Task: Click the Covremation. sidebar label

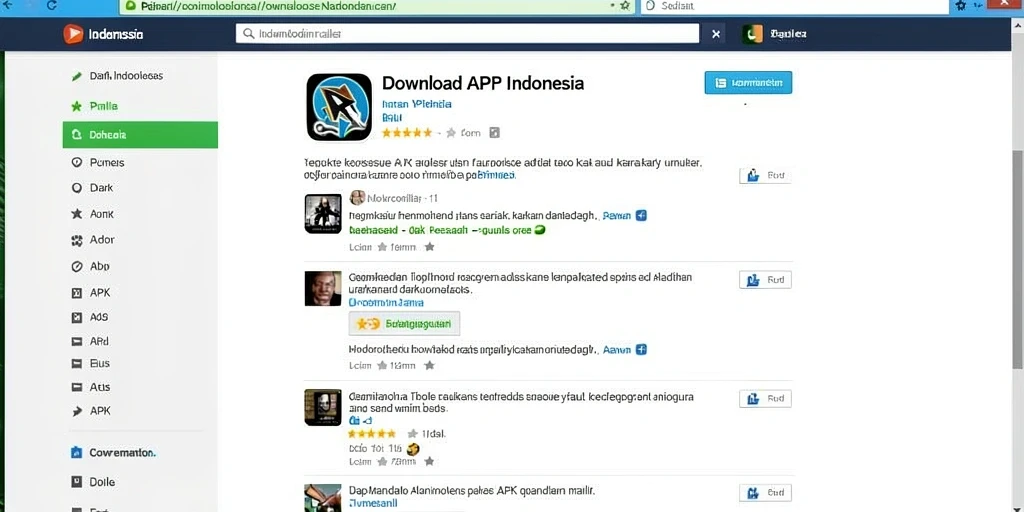Action: click(x=123, y=453)
